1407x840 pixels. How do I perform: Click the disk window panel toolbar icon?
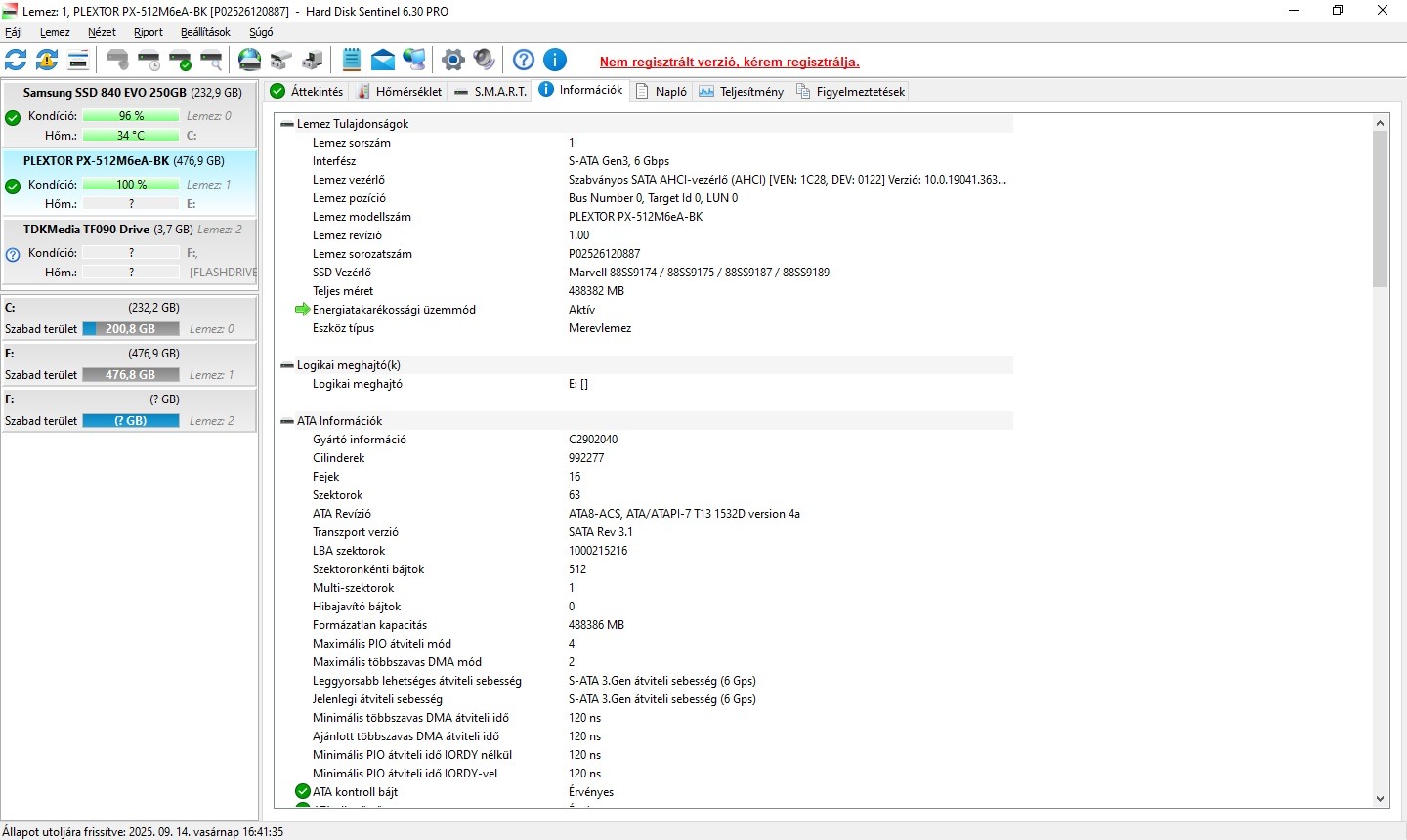[78, 60]
